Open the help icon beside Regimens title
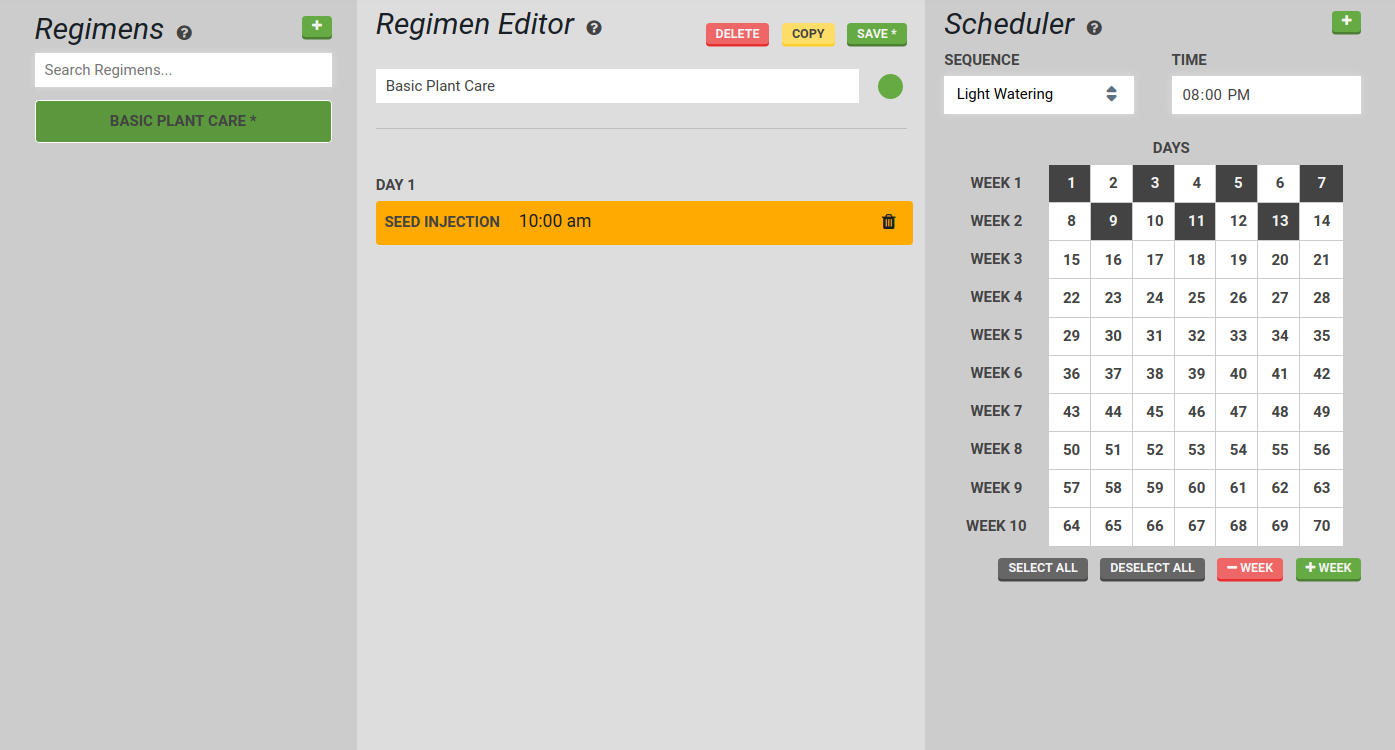 (184, 33)
